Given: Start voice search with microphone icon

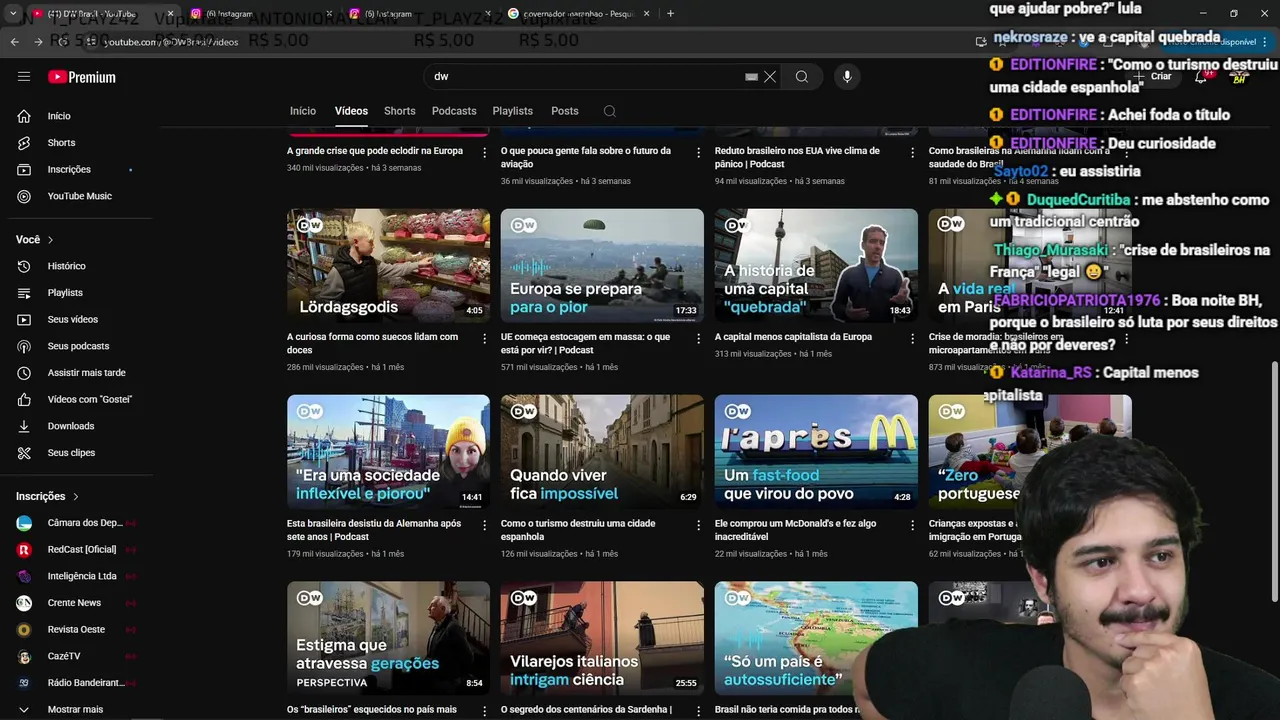Looking at the screenshot, I should (847, 77).
